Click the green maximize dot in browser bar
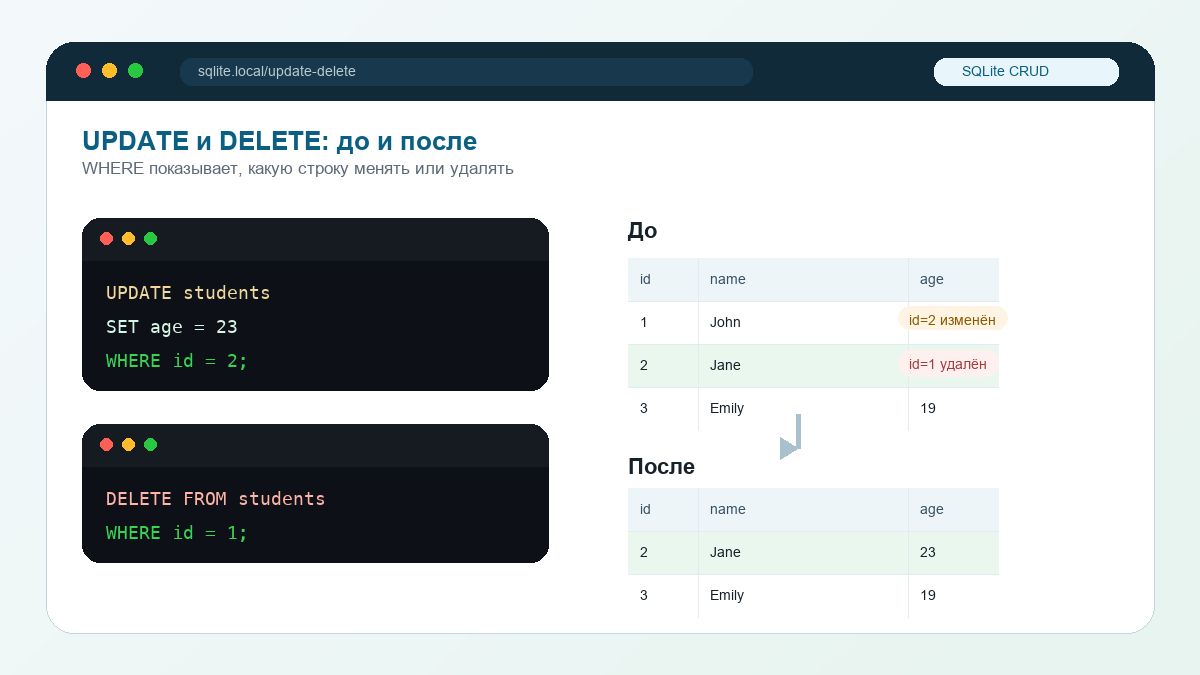Screen dimensions: 1200x675 coord(136,71)
